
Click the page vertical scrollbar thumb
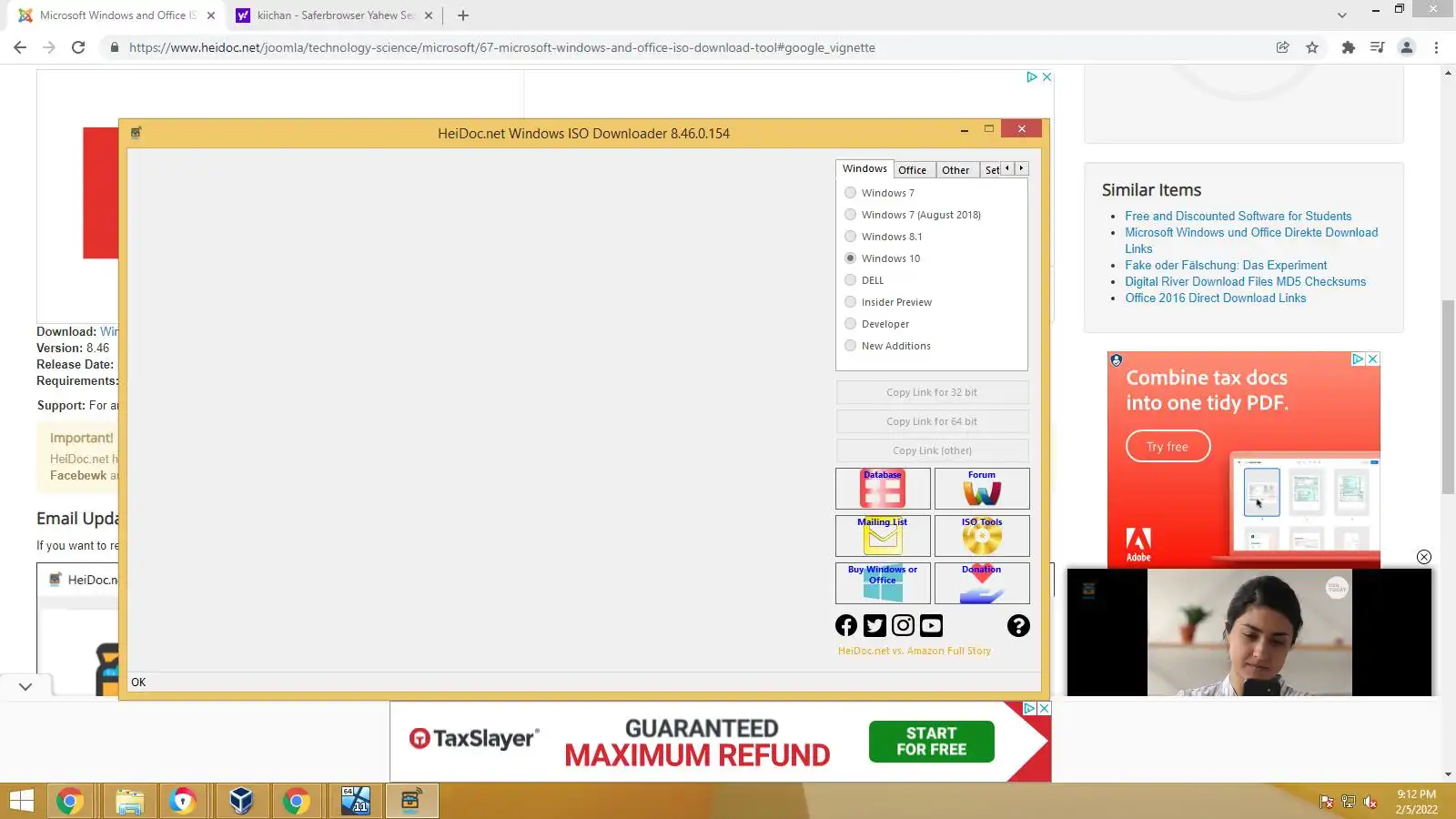point(1448,396)
